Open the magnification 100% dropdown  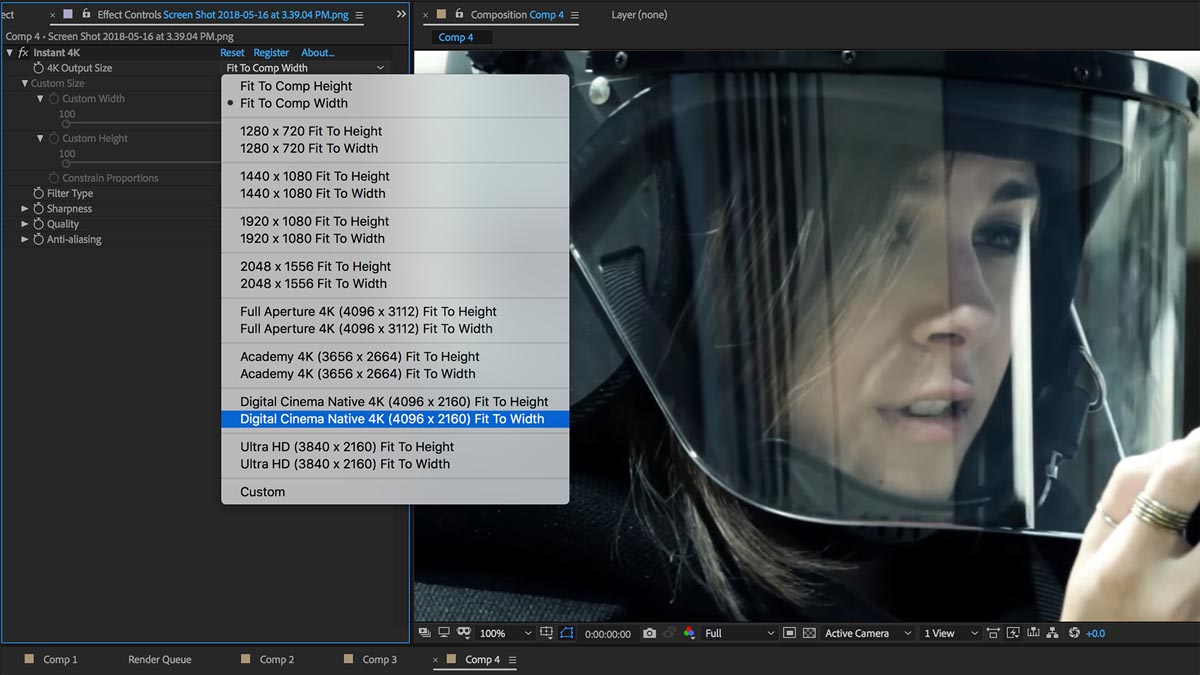pos(506,633)
